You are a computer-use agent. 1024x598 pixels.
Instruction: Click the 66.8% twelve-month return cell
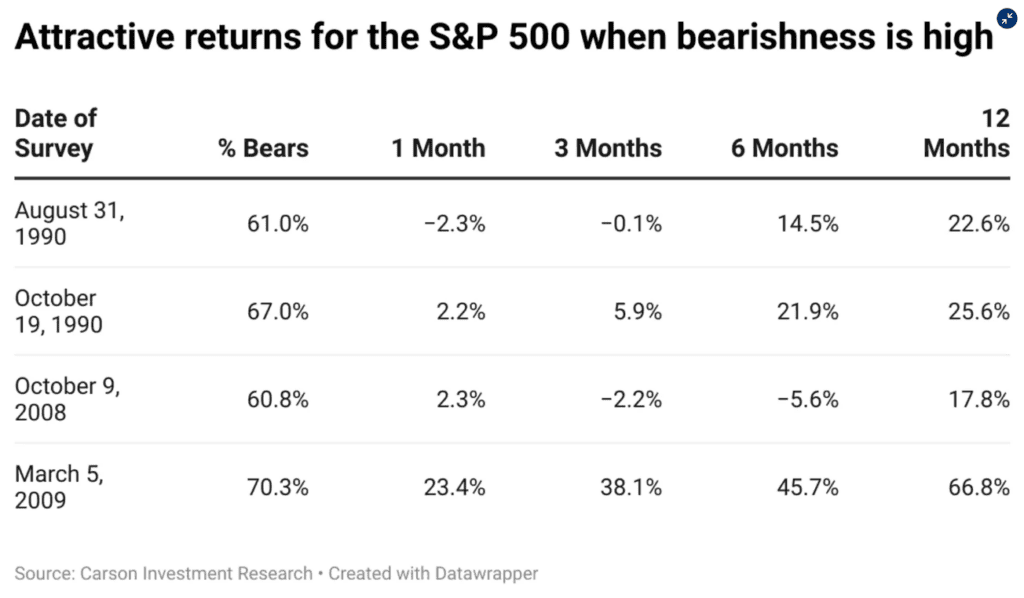tap(978, 488)
